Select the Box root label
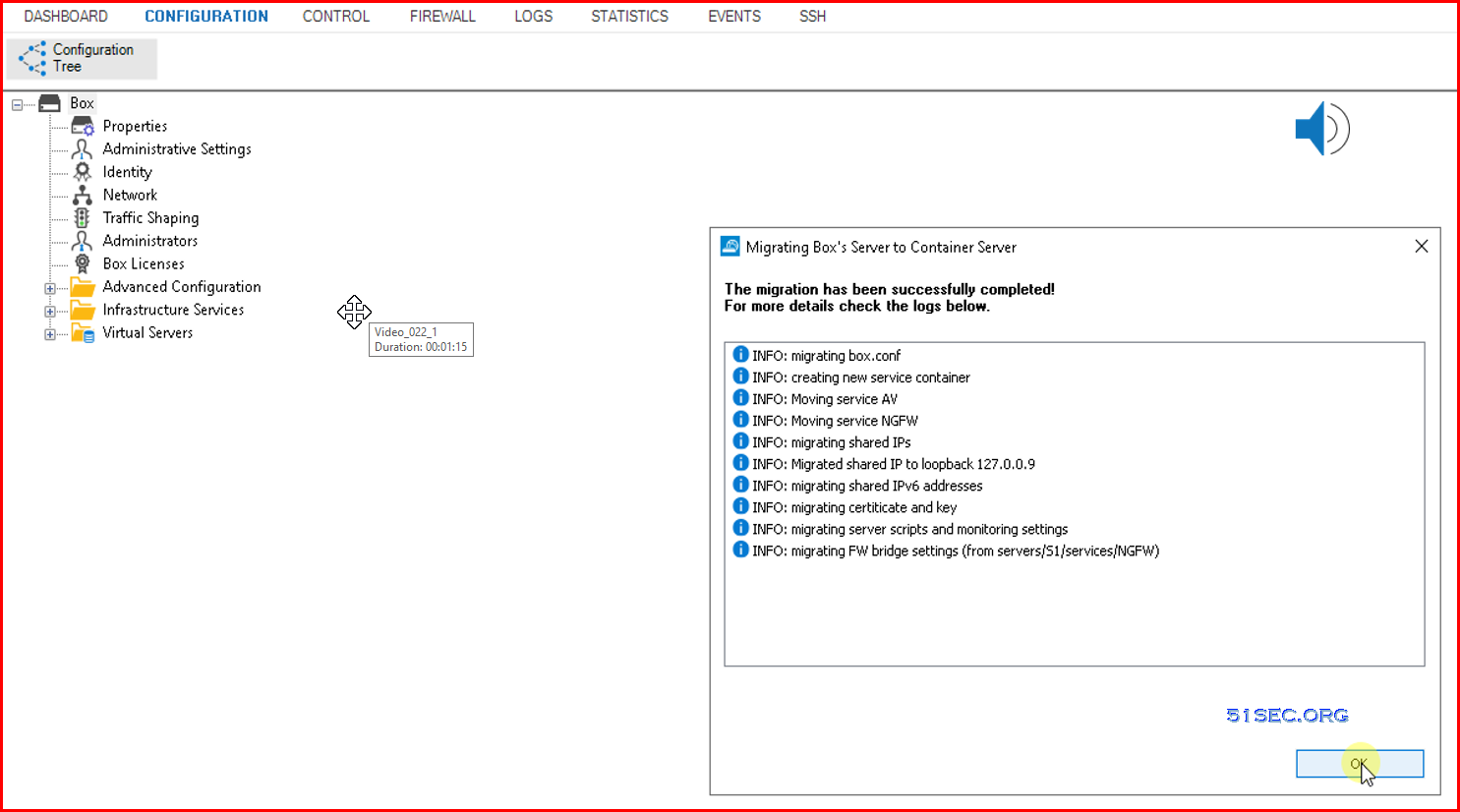 click(82, 103)
